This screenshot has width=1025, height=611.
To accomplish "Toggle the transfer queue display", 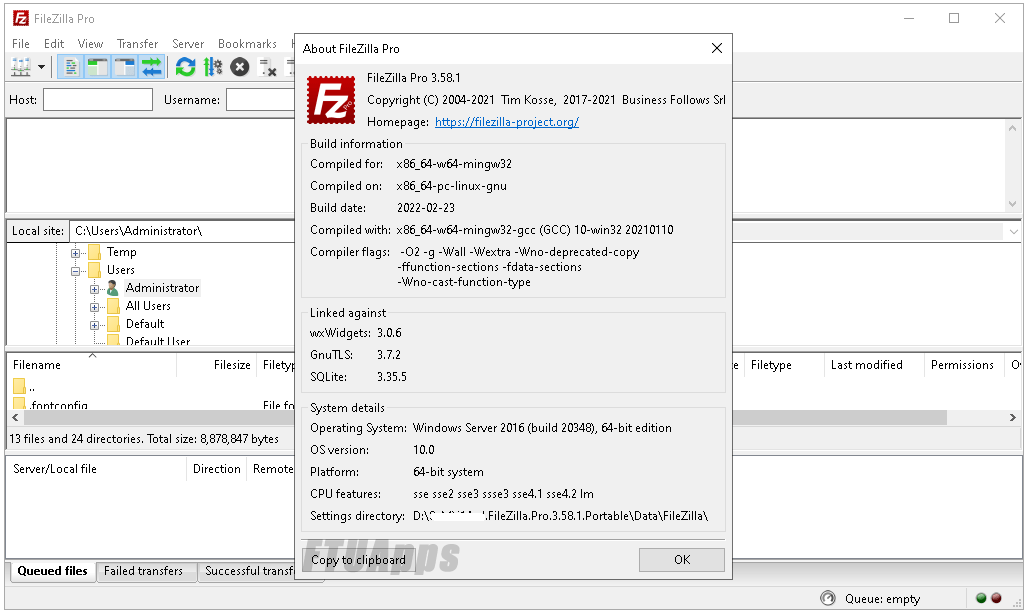I will [x=151, y=67].
